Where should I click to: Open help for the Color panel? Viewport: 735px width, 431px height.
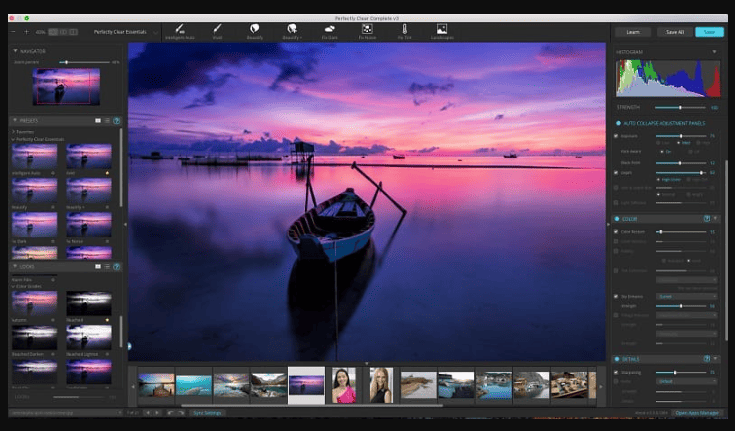point(707,219)
